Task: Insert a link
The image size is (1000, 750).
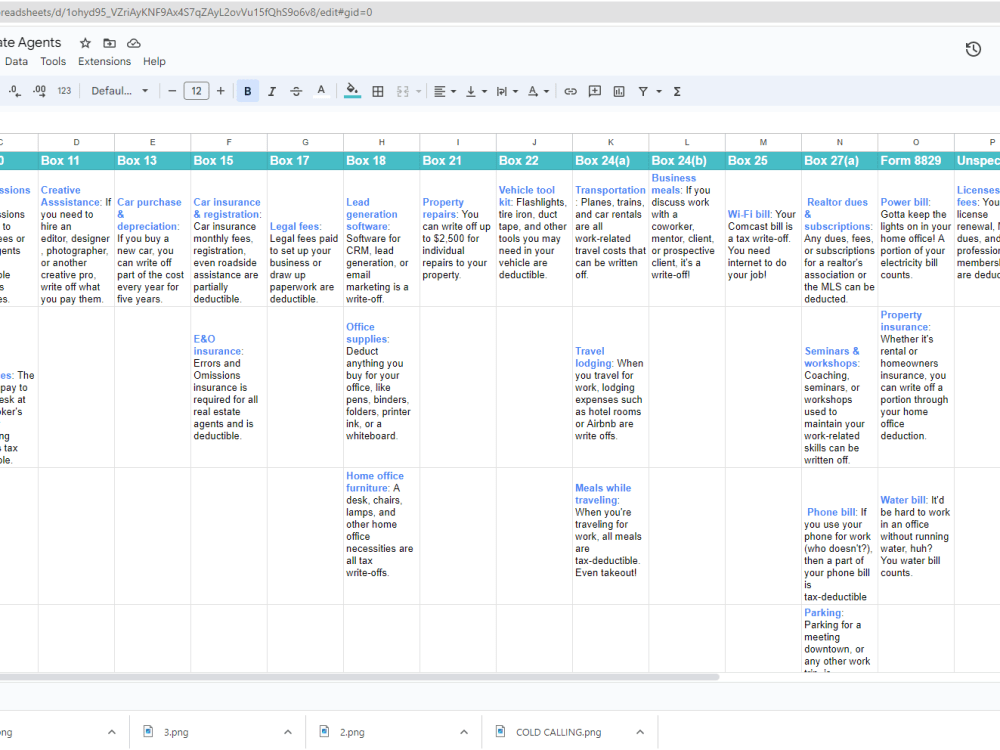Action: [570, 91]
